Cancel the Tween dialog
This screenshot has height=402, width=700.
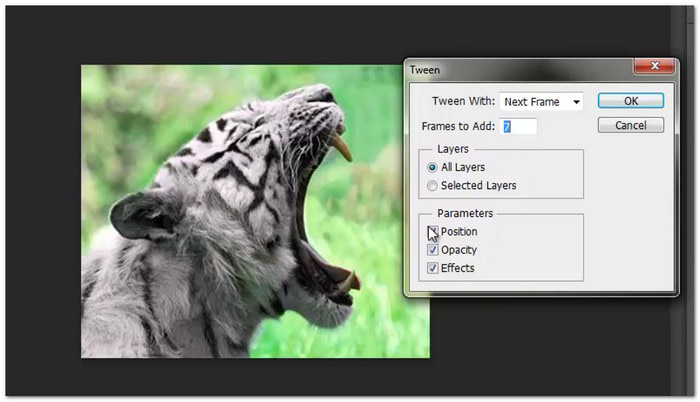pyautogui.click(x=631, y=126)
